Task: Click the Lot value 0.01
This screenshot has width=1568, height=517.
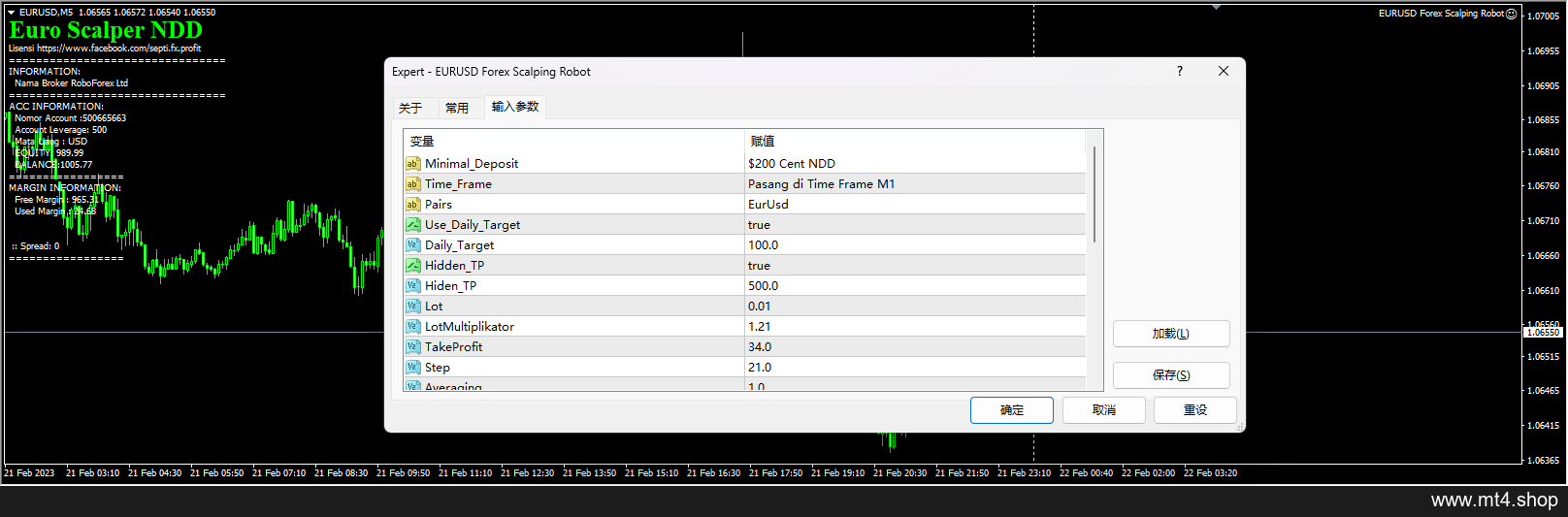Action: 915,307
